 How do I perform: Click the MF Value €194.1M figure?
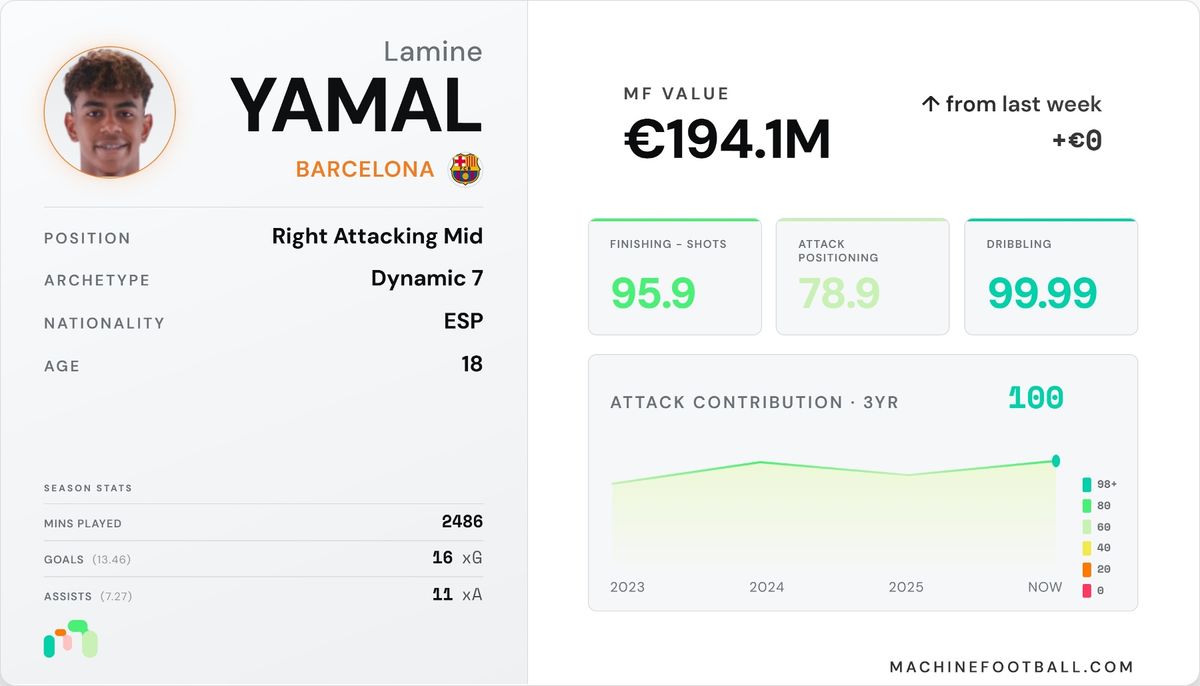point(727,140)
